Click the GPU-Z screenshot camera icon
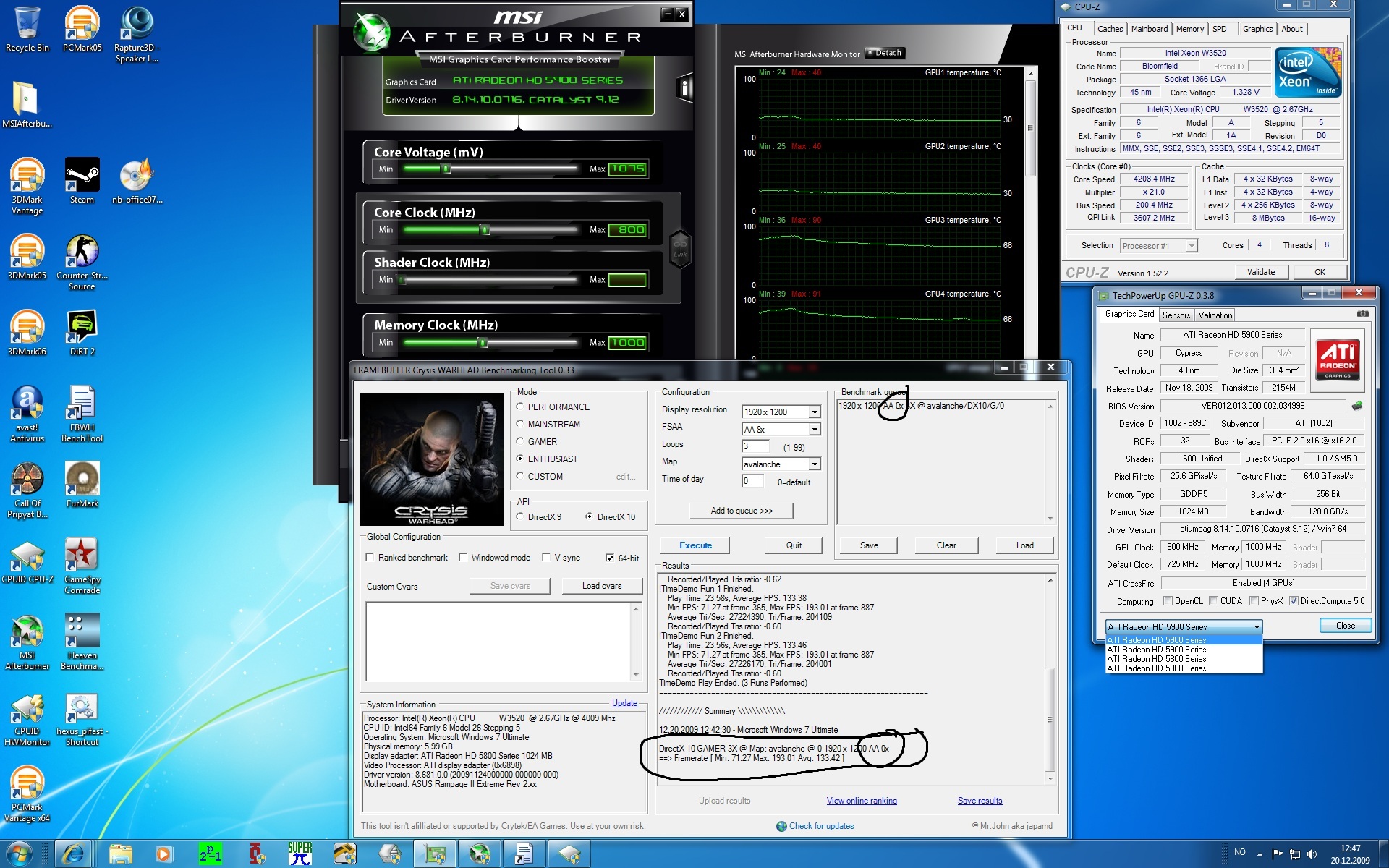Image resolution: width=1389 pixels, height=868 pixels. pos(1362,314)
